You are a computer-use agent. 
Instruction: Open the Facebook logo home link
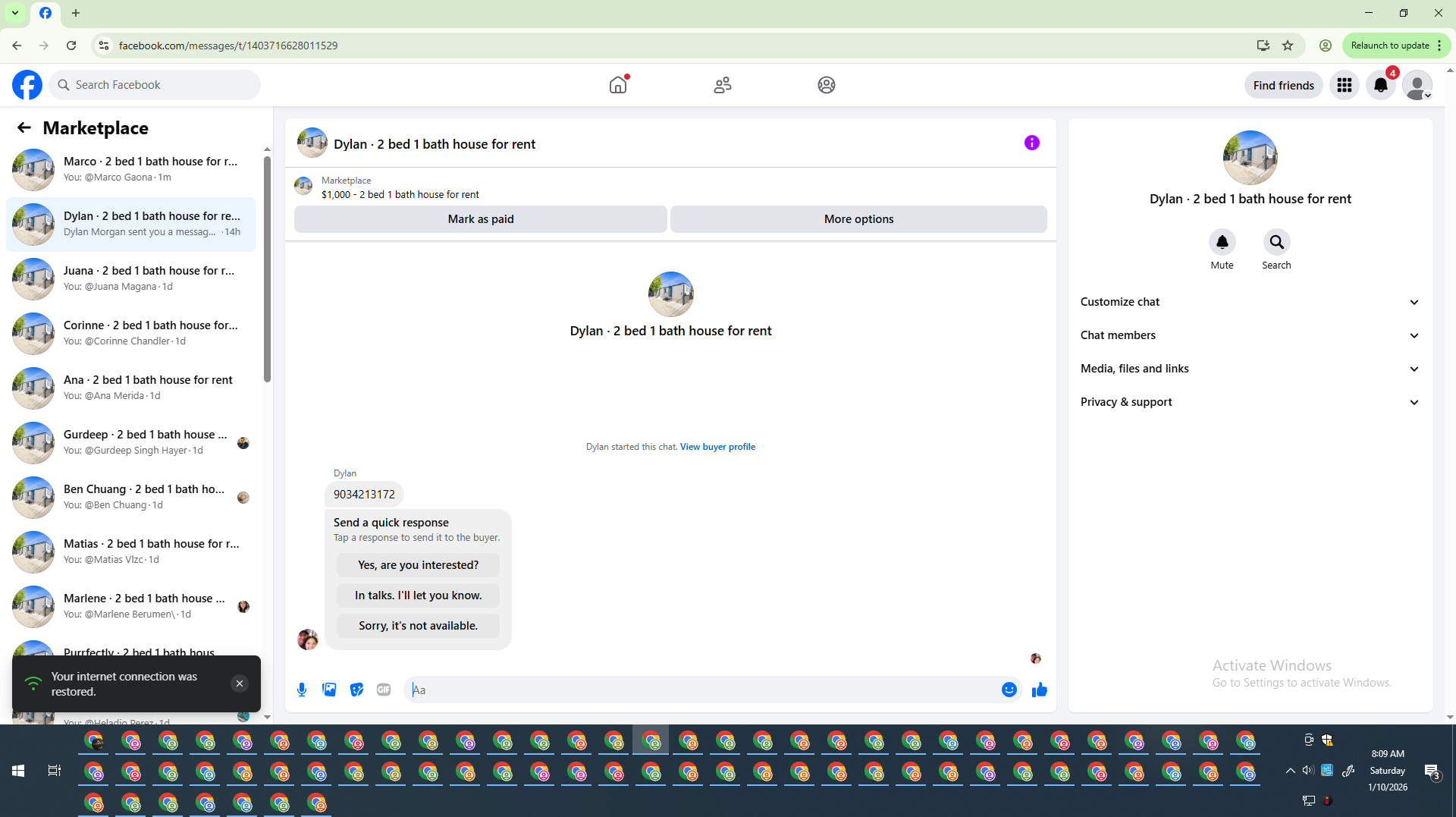pos(27,85)
